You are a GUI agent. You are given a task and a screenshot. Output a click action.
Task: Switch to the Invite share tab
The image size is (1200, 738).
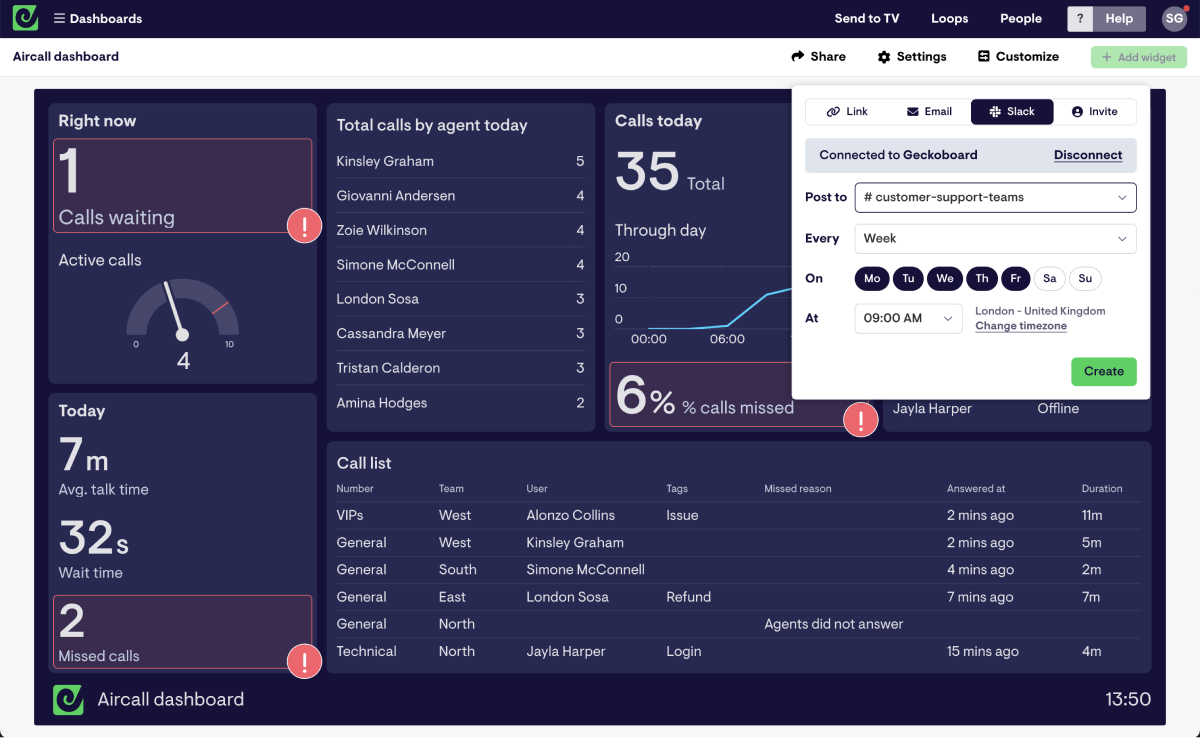click(x=1094, y=112)
